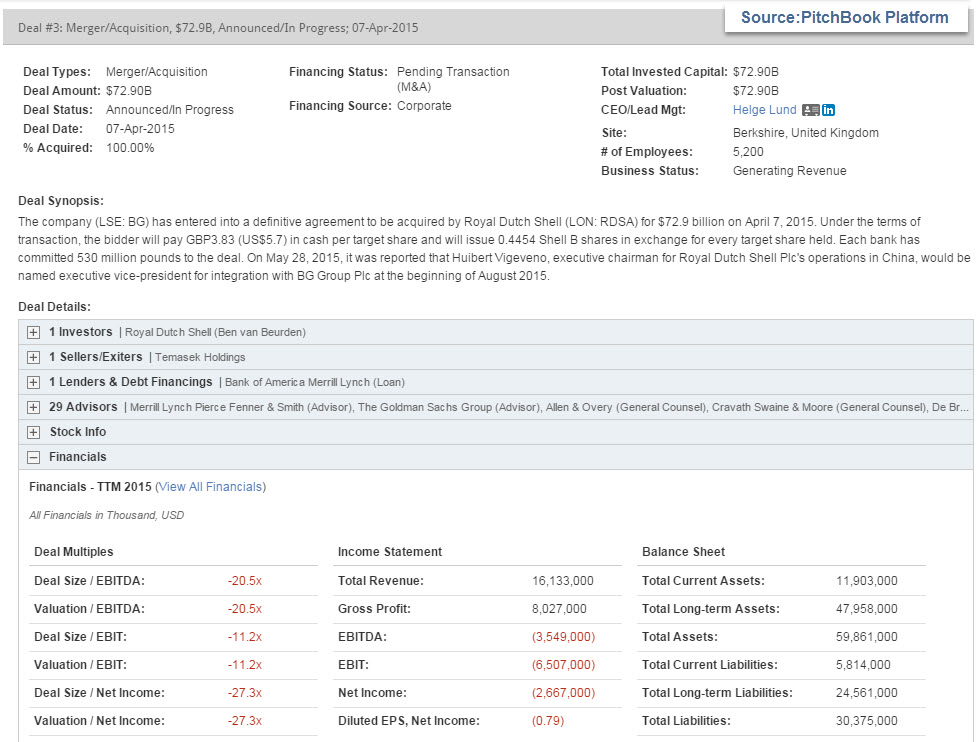
Task: Click the Income Statement column heading
Action: [x=390, y=552]
